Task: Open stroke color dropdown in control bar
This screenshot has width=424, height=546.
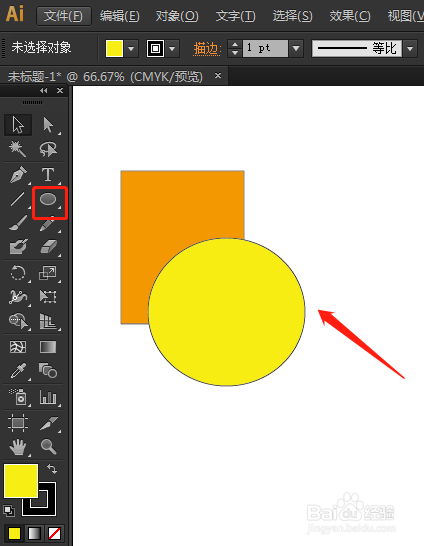Action: tap(172, 48)
